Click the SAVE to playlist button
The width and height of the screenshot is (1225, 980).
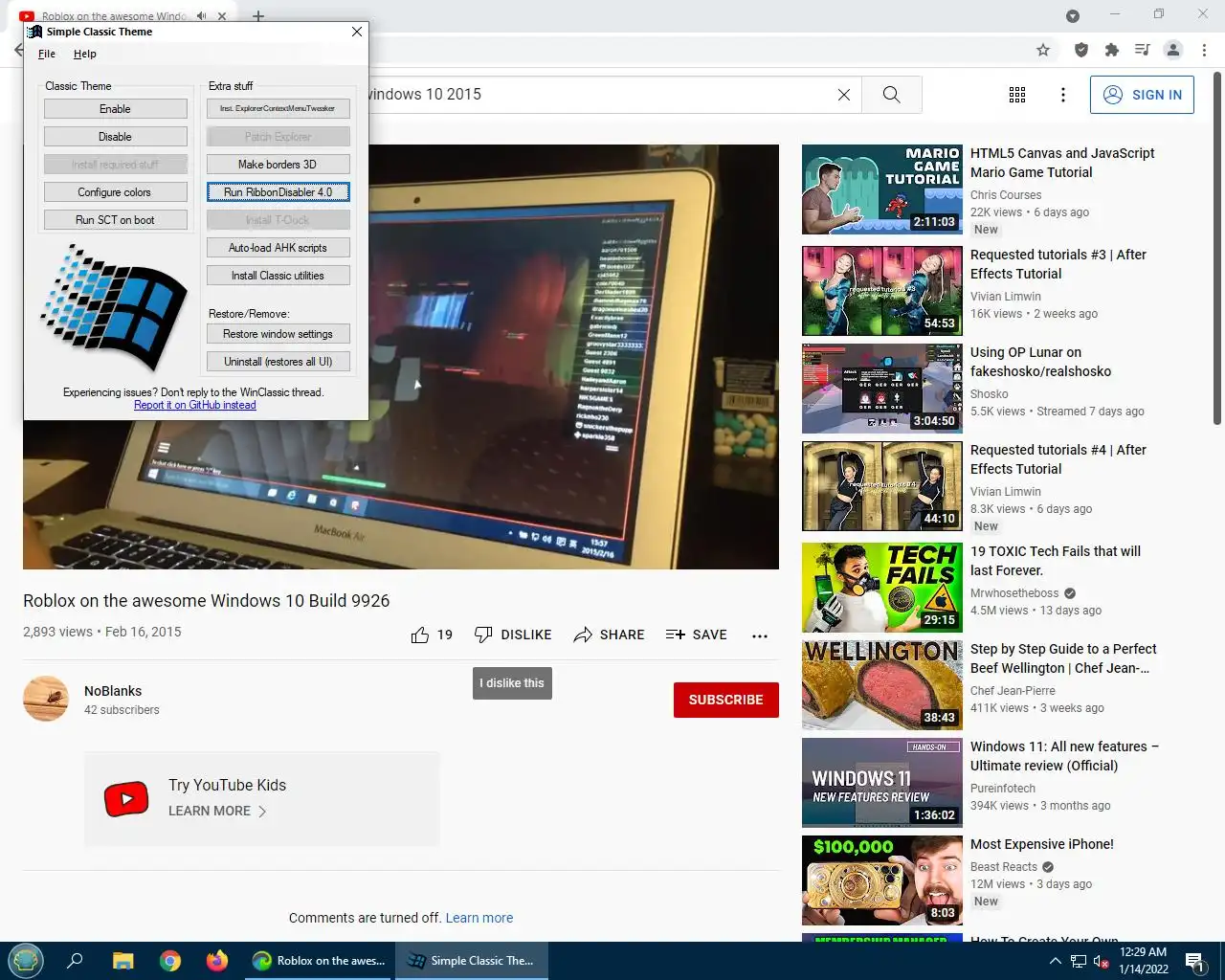click(696, 635)
